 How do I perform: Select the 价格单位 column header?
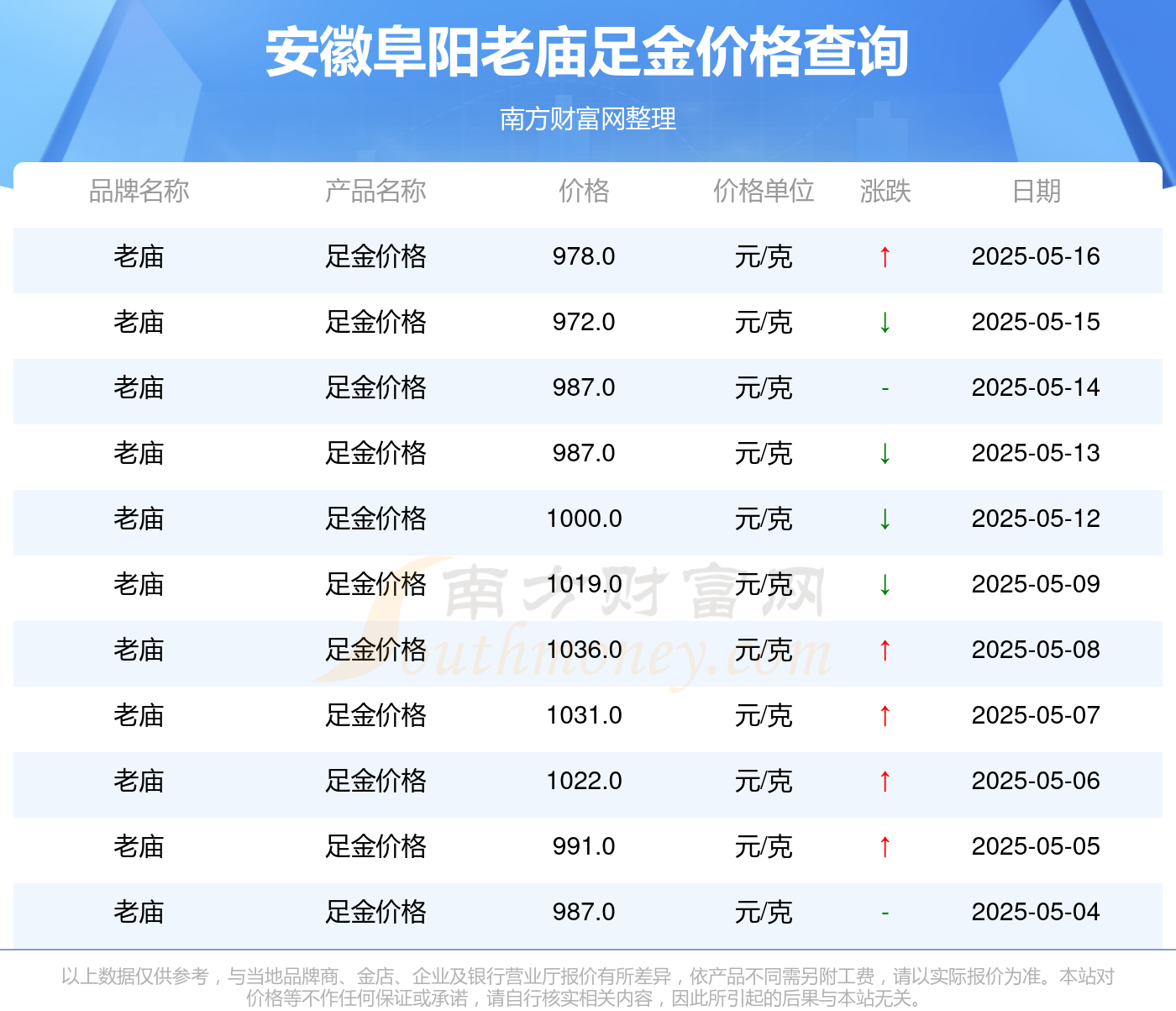click(x=764, y=191)
